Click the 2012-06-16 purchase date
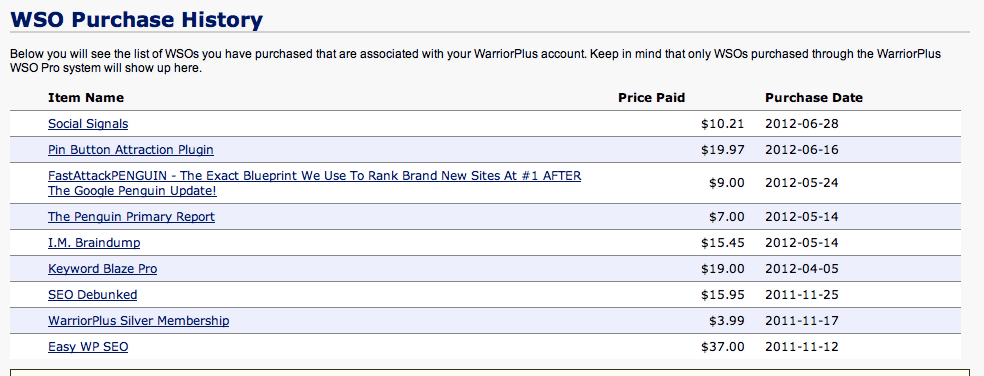Viewport: 984px width, 376px height. pyautogui.click(x=802, y=150)
